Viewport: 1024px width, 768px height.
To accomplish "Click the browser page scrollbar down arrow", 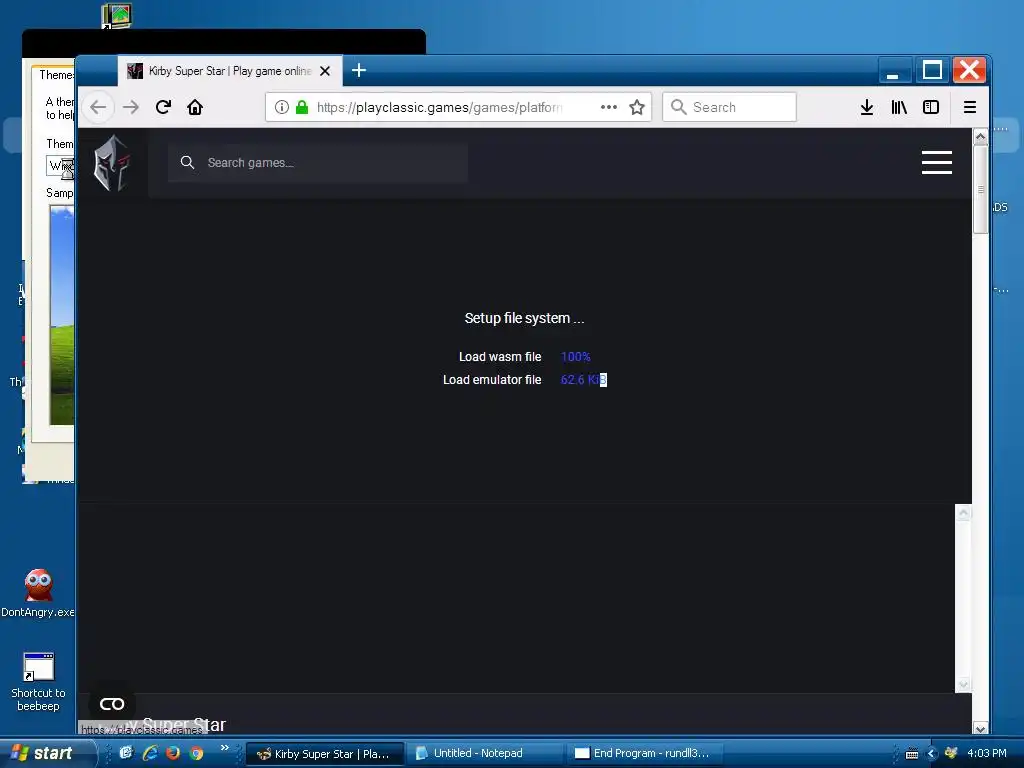I will coord(980,727).
